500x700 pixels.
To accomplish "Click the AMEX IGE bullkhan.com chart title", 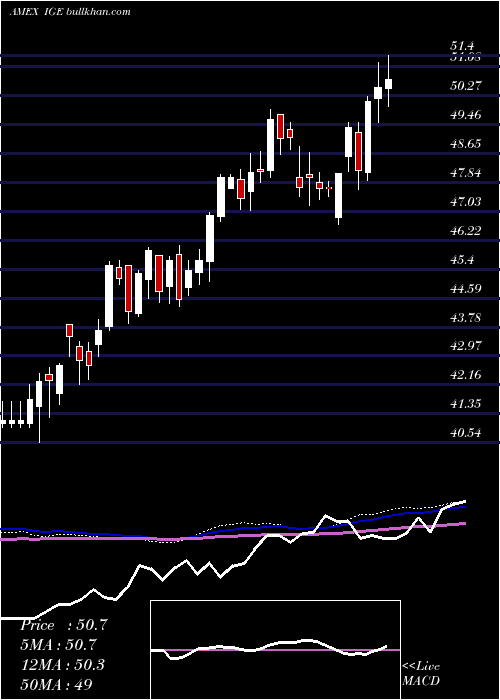I will pyautogui.click(x=70, y=12).
